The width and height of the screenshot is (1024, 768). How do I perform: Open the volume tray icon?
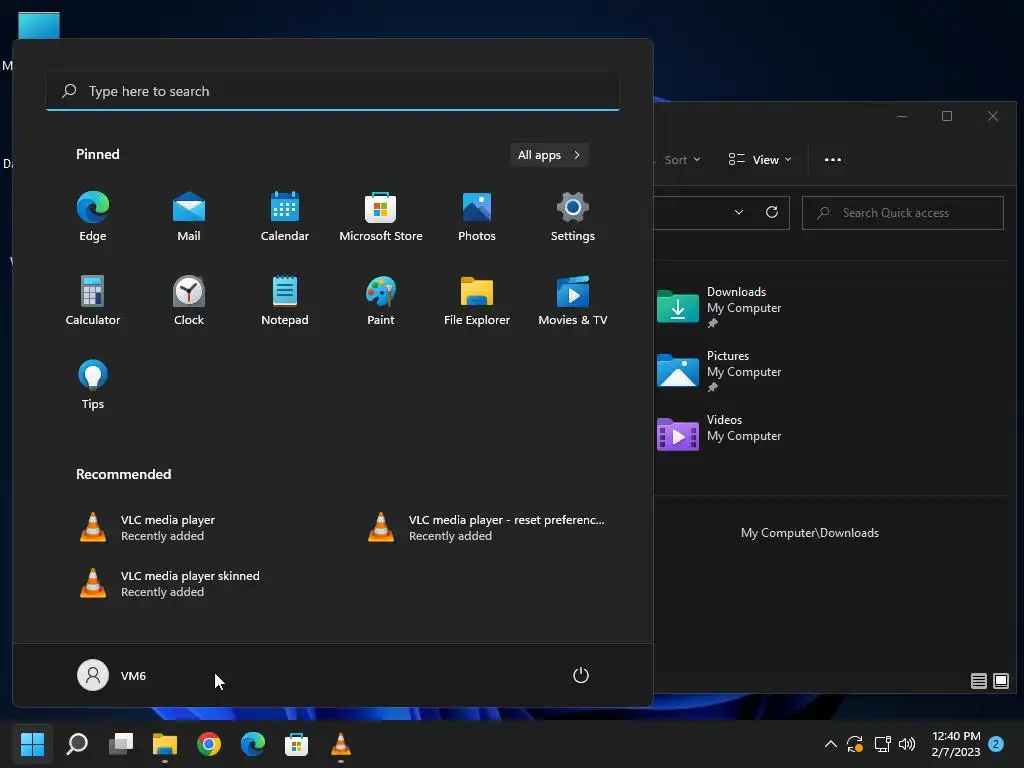point(907,744)
